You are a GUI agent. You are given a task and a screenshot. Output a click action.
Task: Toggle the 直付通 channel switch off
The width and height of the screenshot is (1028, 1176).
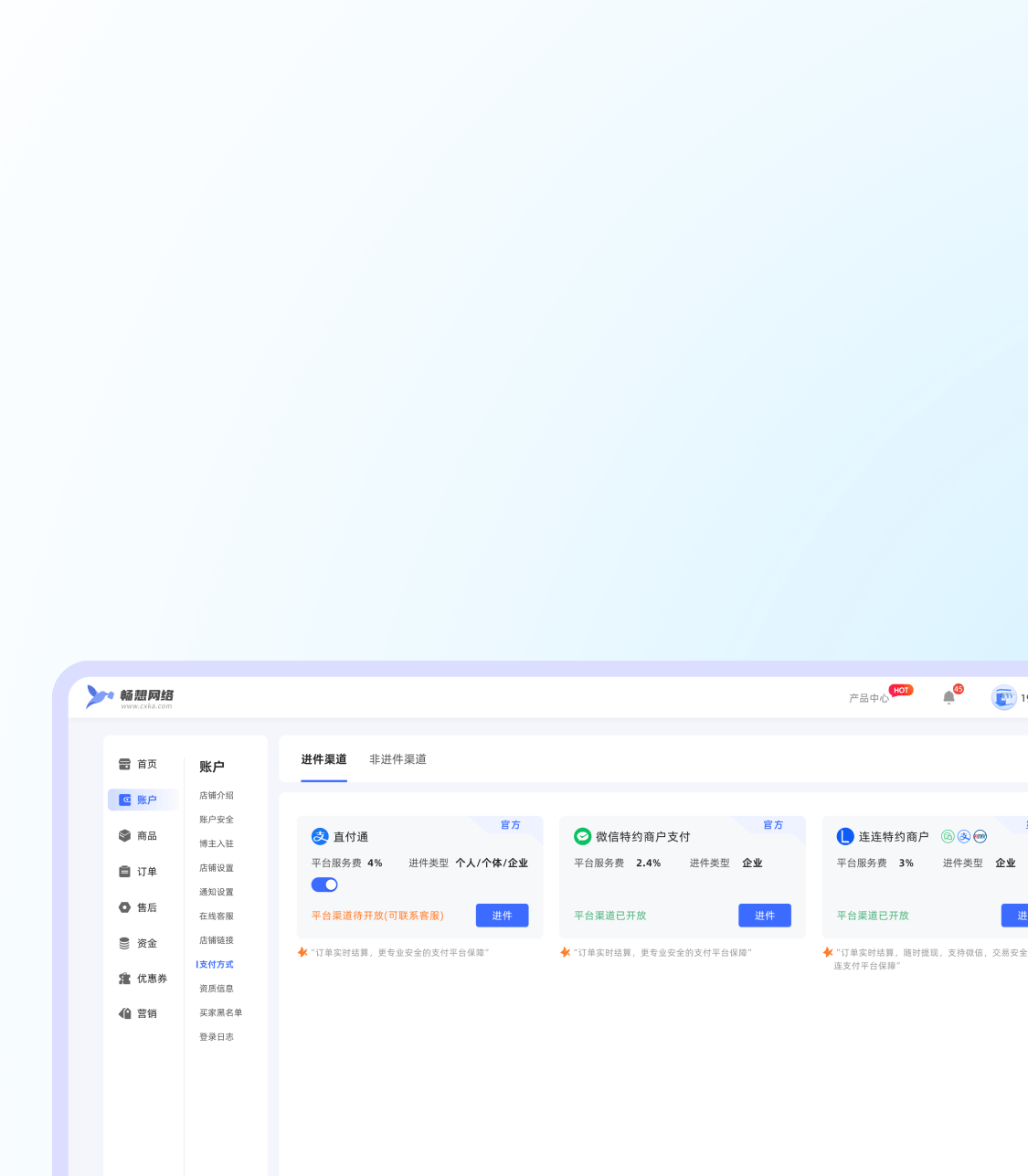pyautogui.click(x=324, y=885)
